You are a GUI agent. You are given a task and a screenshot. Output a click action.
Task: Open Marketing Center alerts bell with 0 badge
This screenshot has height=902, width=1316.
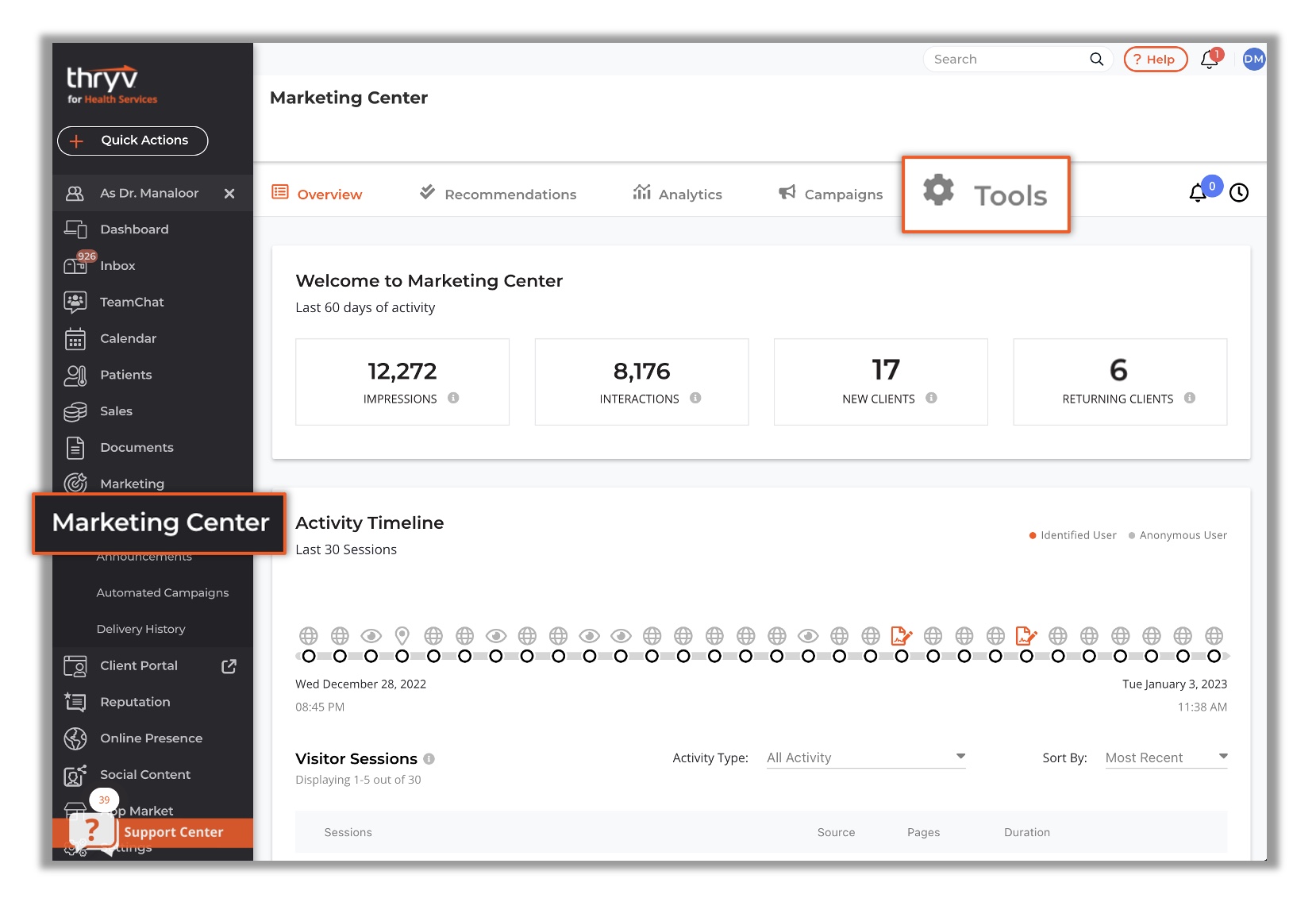(x=1199, y=192)
